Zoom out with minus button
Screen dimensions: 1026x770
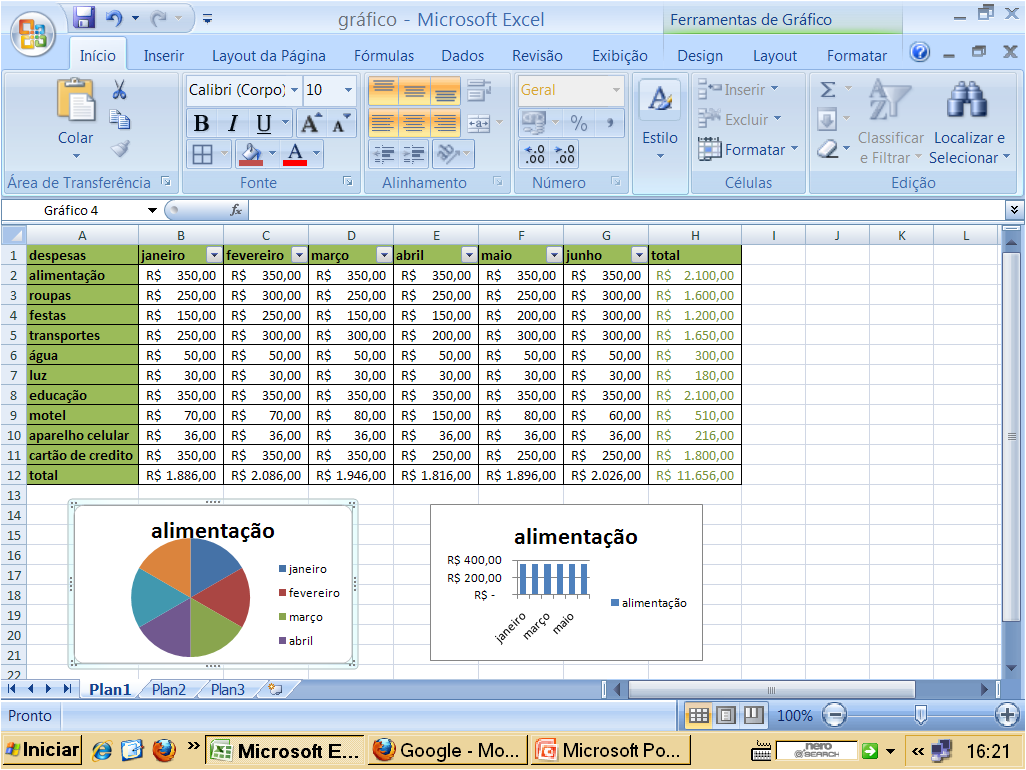click(834, 715)
